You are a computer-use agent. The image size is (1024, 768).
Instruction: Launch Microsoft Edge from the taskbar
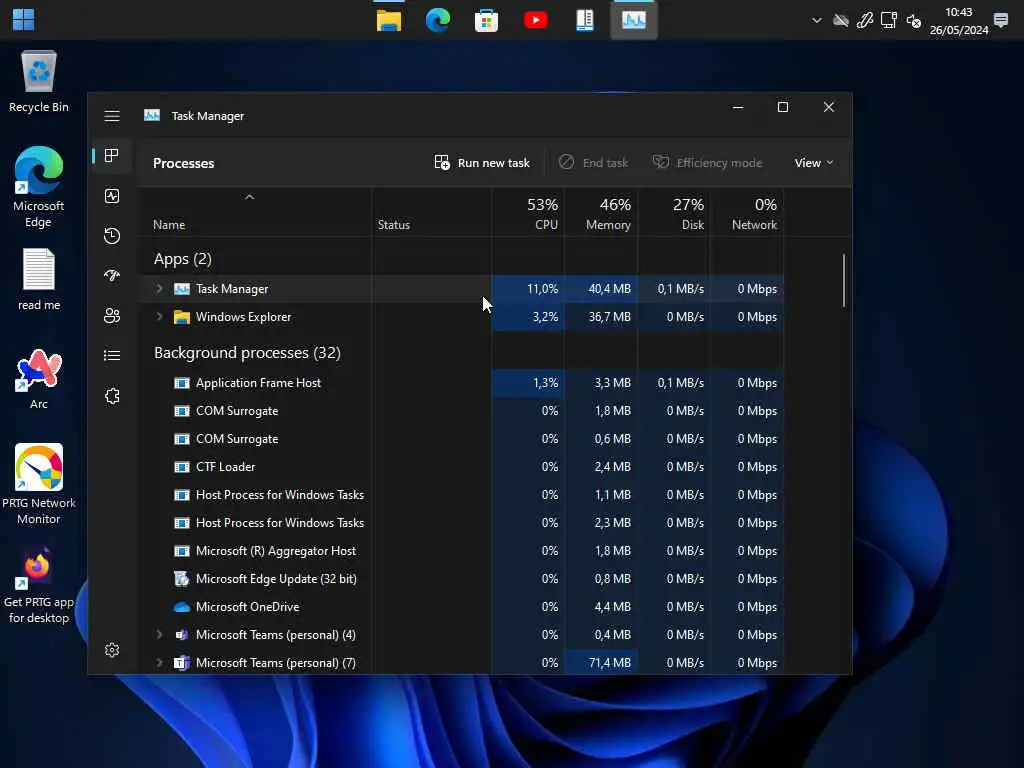tap(438, 20)
